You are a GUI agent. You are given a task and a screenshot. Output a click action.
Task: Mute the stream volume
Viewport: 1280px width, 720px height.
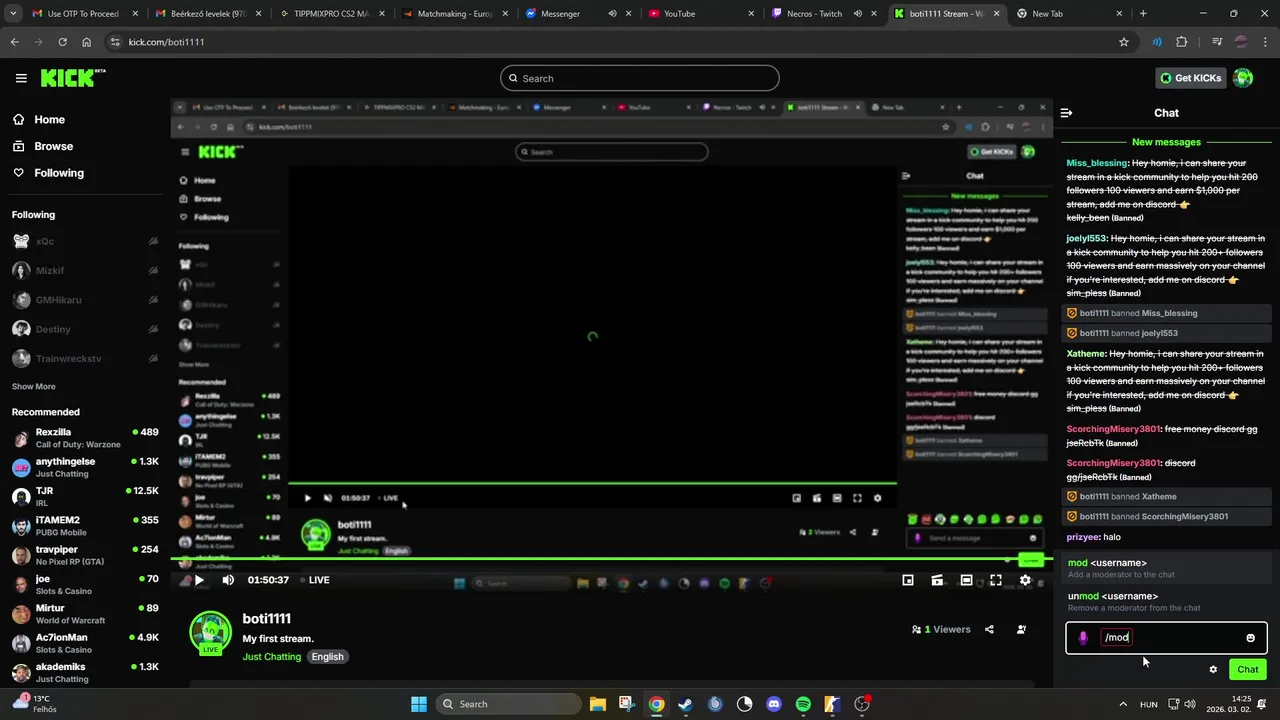pyautogui.click(x=228, y=580)
